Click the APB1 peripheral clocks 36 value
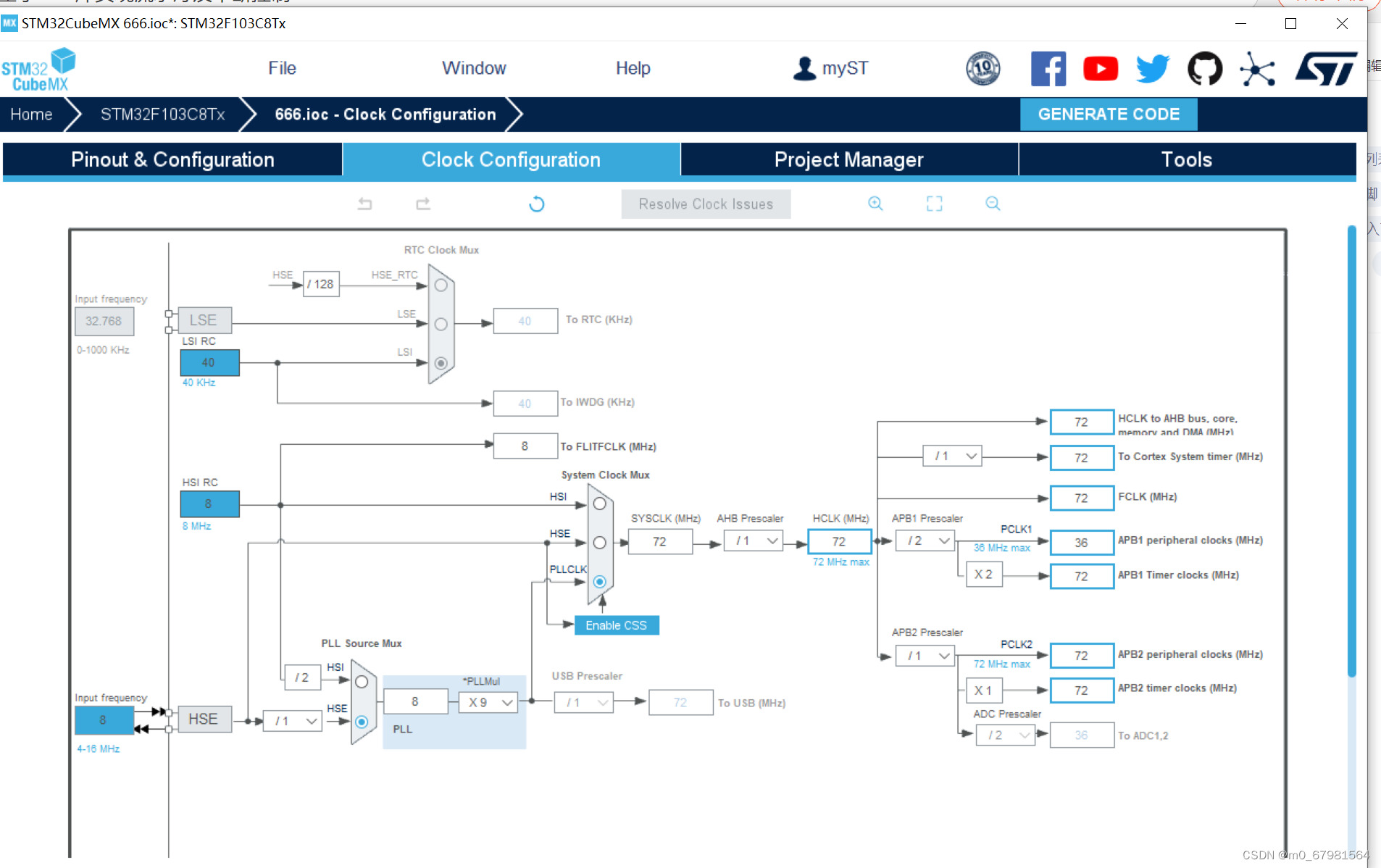The image size is (1381, 868). (1082, 543)
